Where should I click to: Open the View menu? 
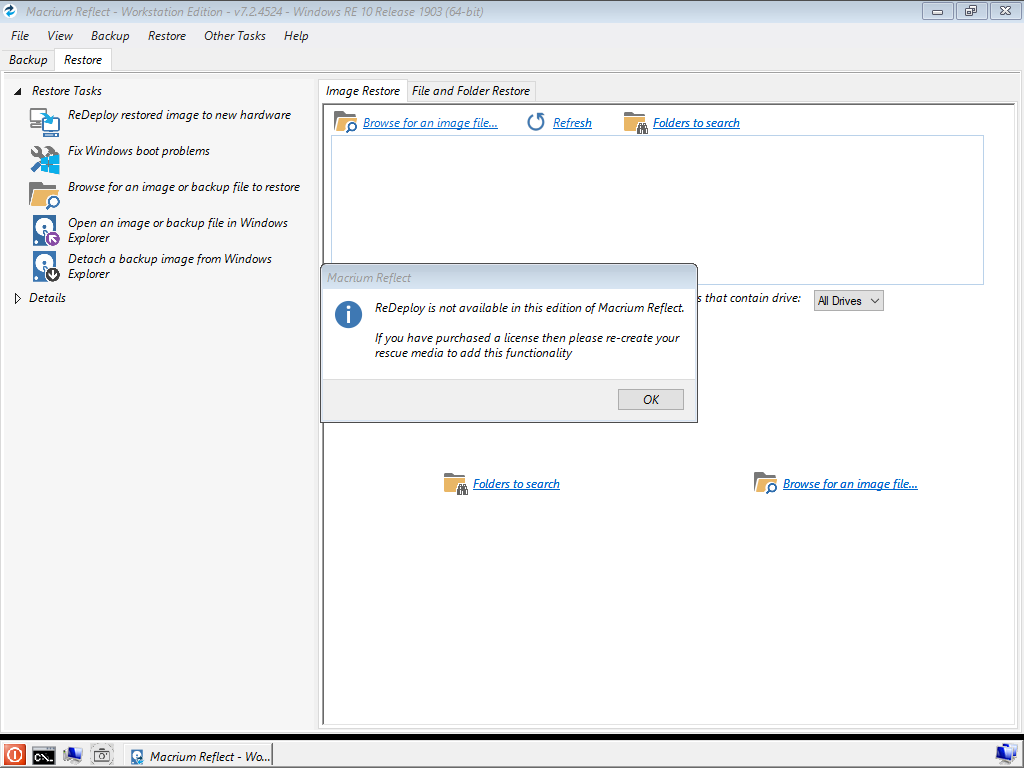coord(59,36)
